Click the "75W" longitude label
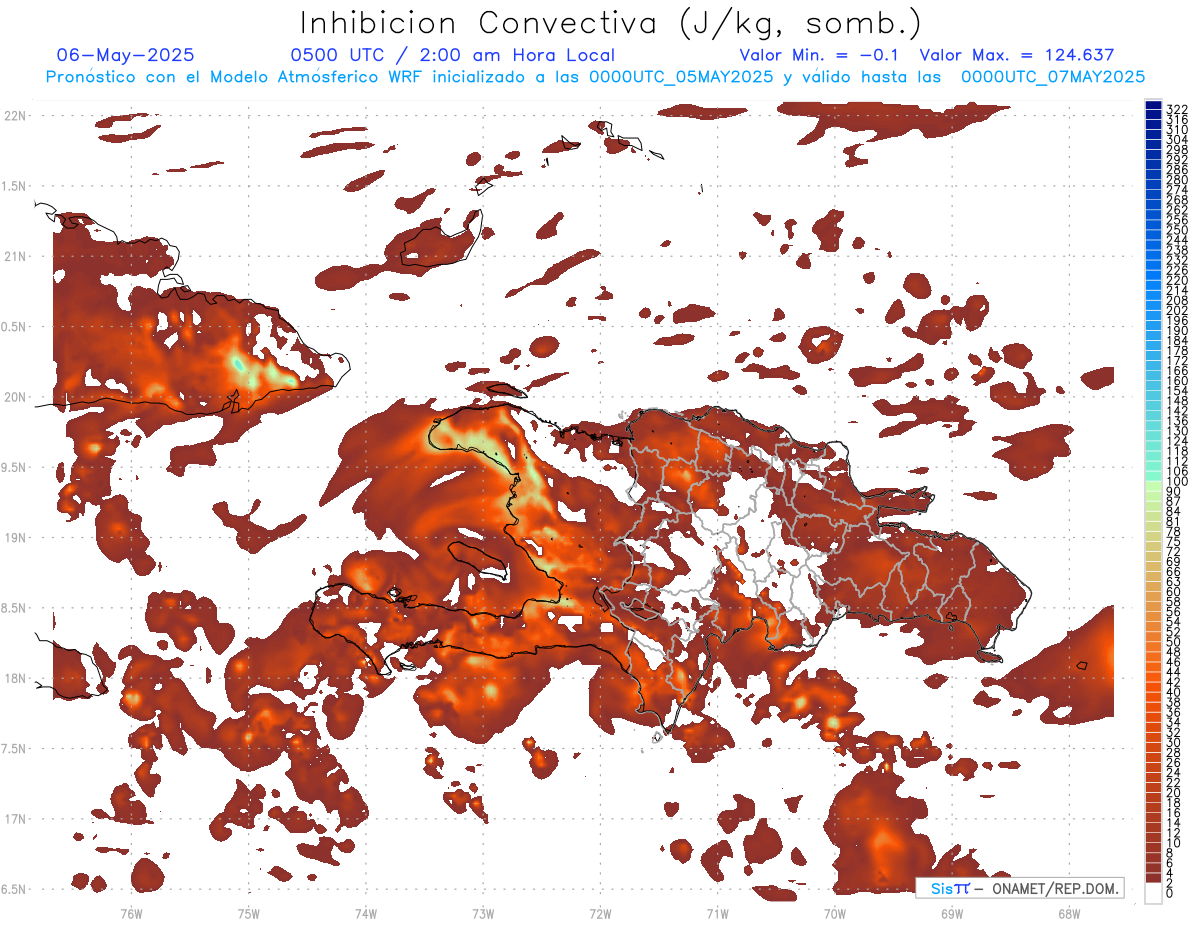1200x927 pixels. [x=249, y=913]
